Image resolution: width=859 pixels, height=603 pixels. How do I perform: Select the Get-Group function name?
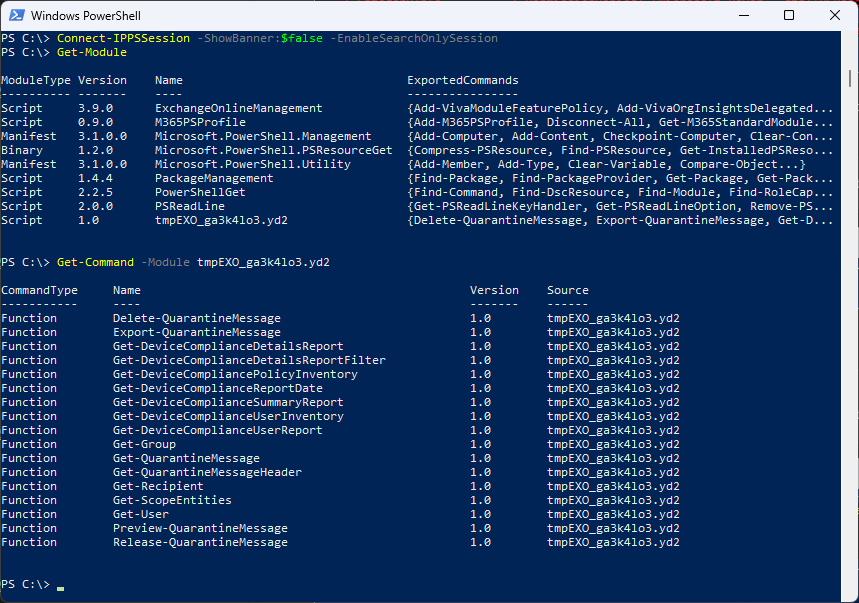pyautogui.click(x=145, y=444)
